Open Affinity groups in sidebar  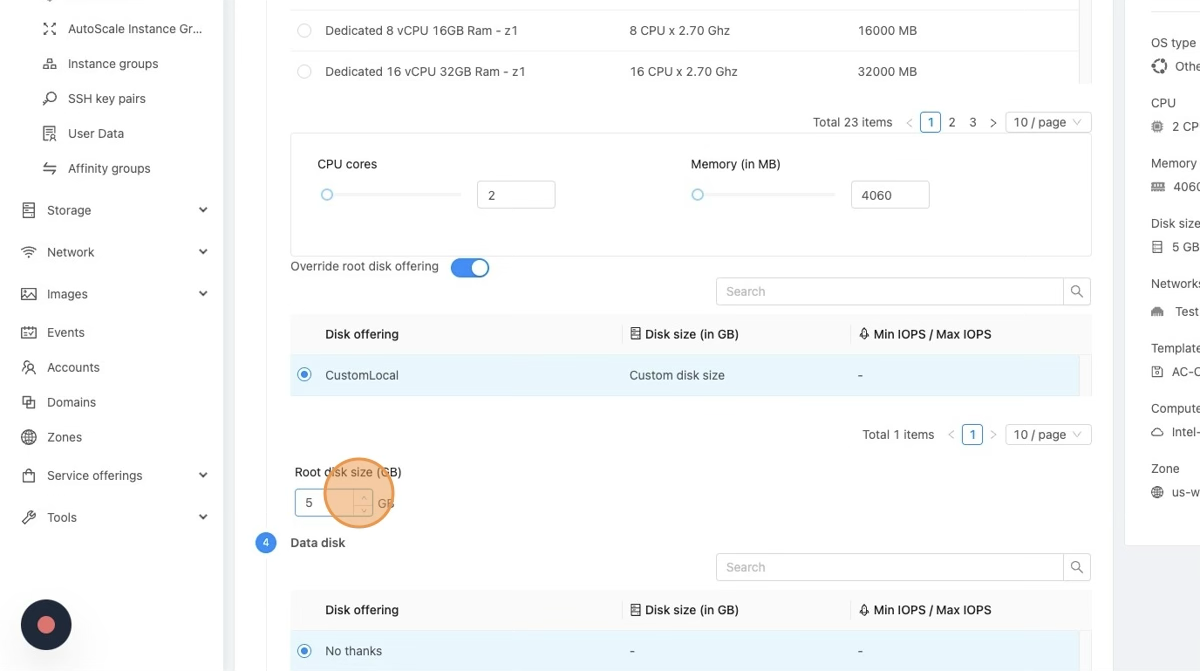108,169
